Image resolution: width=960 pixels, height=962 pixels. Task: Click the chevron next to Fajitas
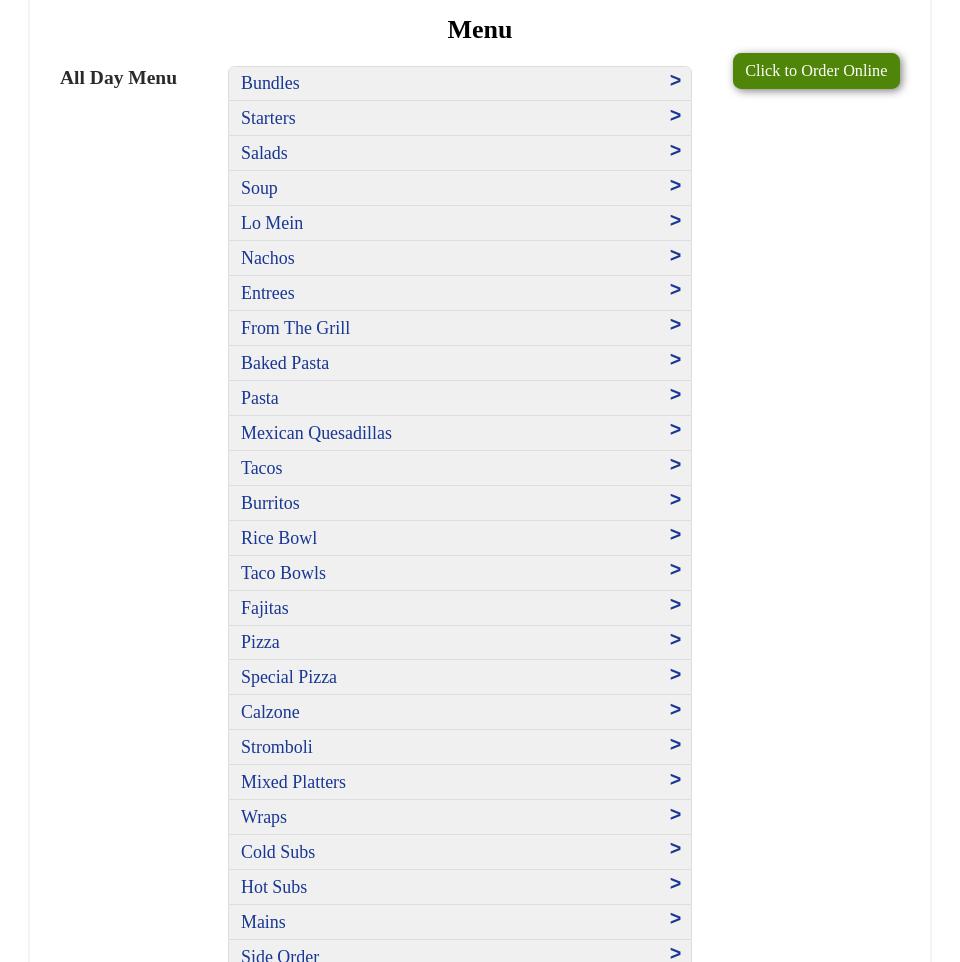[675, 605]
